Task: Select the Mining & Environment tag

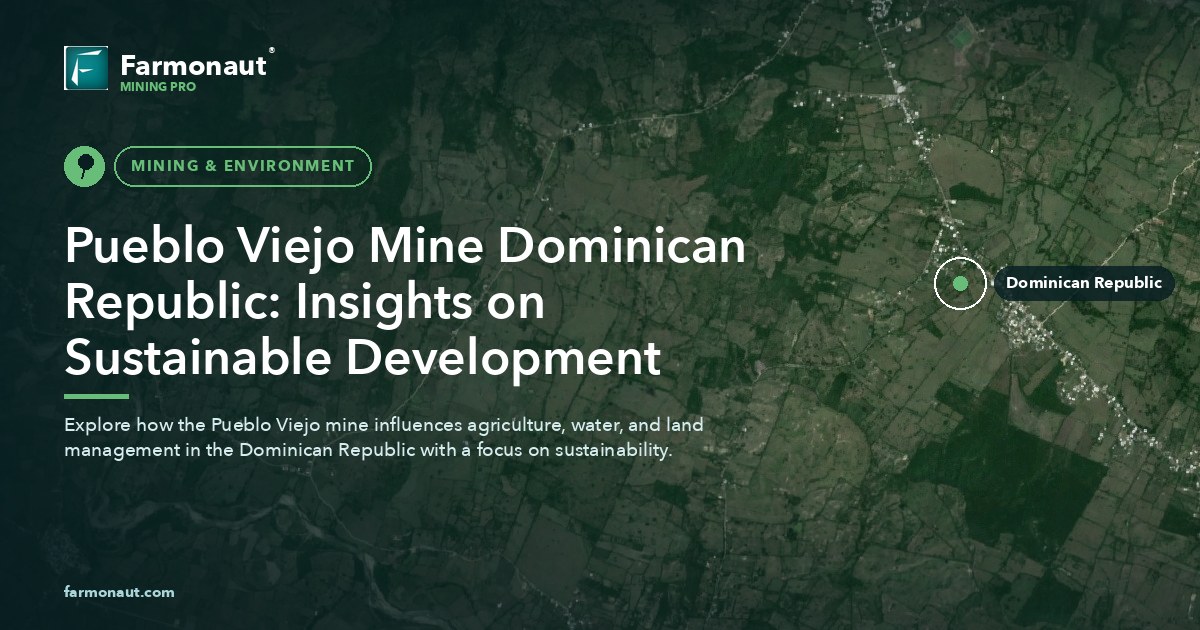Action: click(243, 166)
